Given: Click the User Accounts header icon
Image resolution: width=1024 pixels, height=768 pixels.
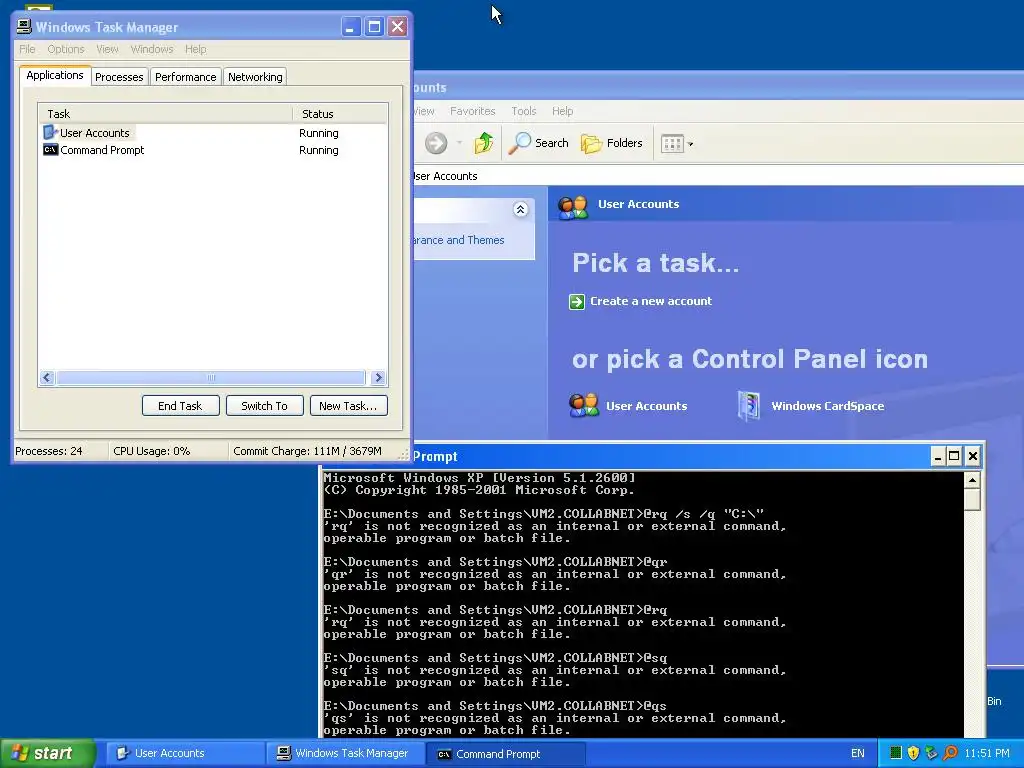Looking at the screenshot, I should [x=573, y=206].
